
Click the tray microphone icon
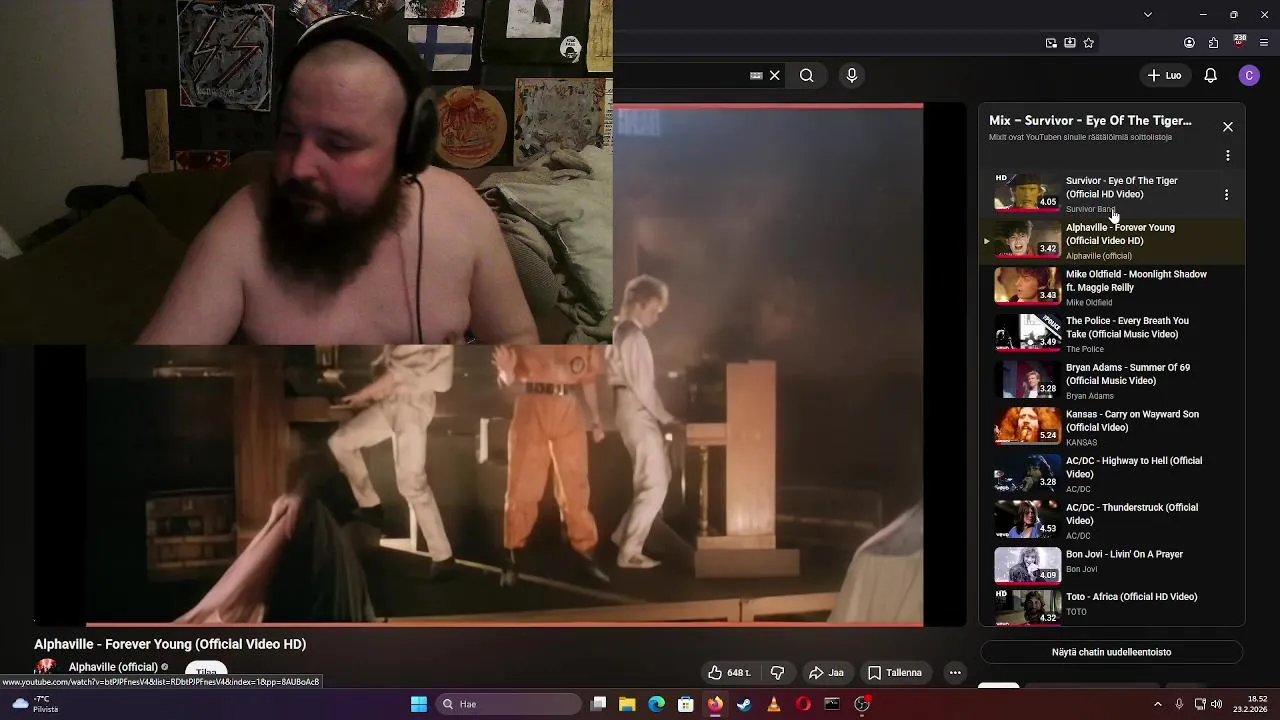tap(1179, 704)
